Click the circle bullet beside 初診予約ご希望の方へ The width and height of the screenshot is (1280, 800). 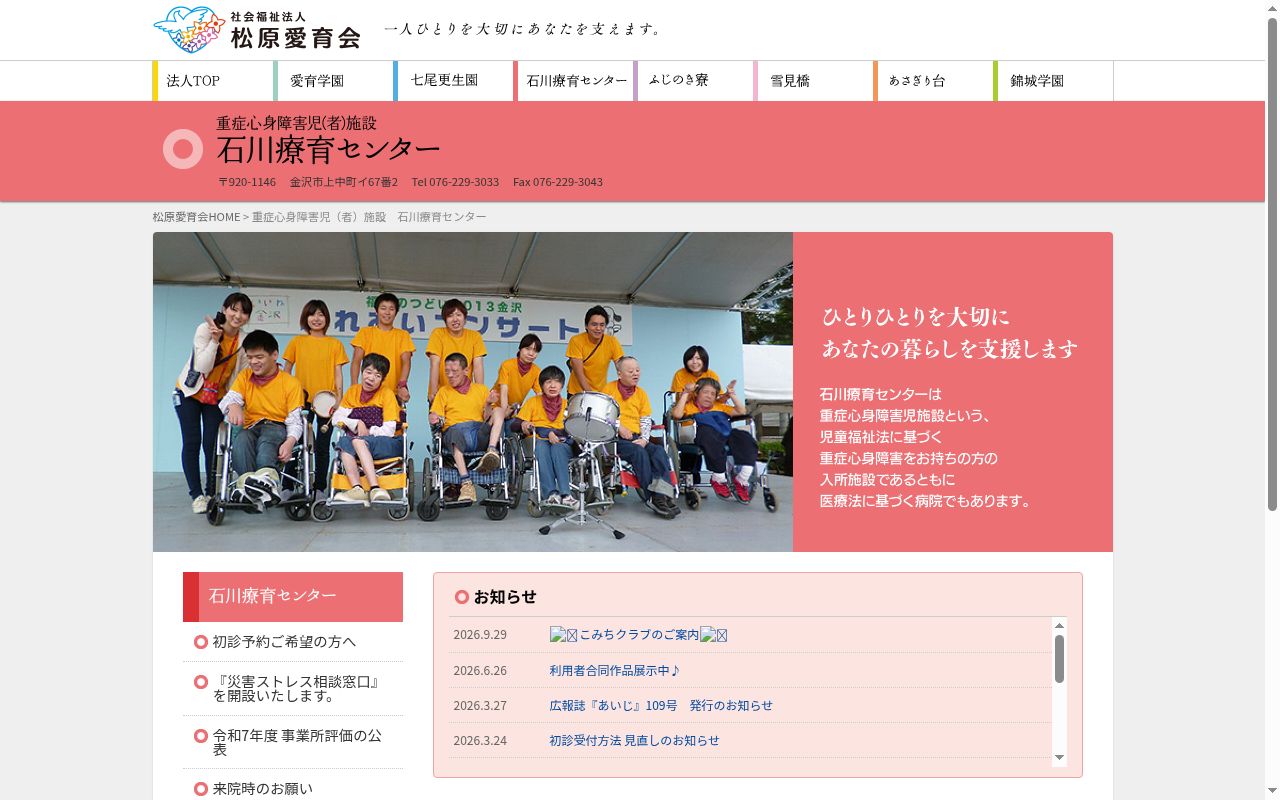tap(201, 642)
